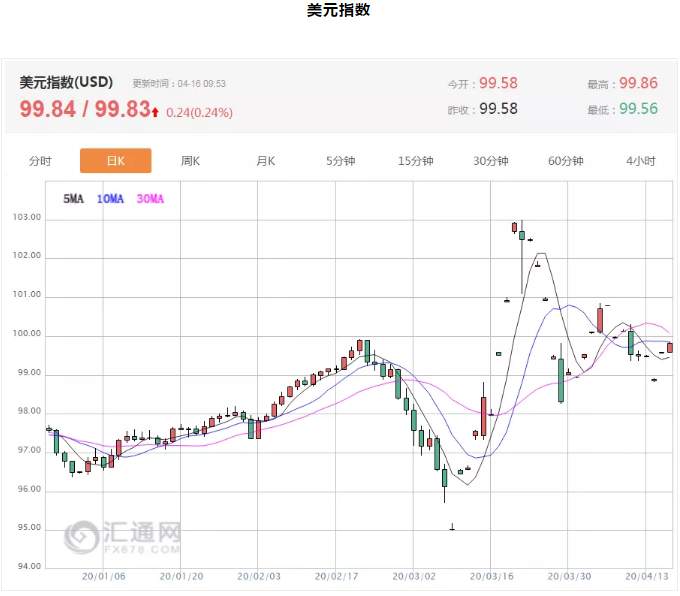This screenshot has height=596, width=680.
Task: Switch to the 60分钟 chart tab
Action: (x=566, y=161)
